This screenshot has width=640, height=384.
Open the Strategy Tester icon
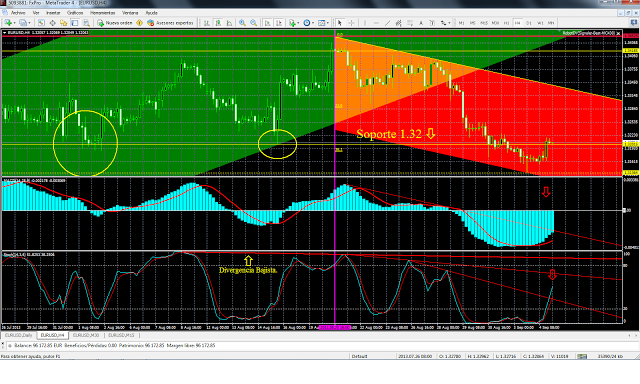click(x=86, y=23)
